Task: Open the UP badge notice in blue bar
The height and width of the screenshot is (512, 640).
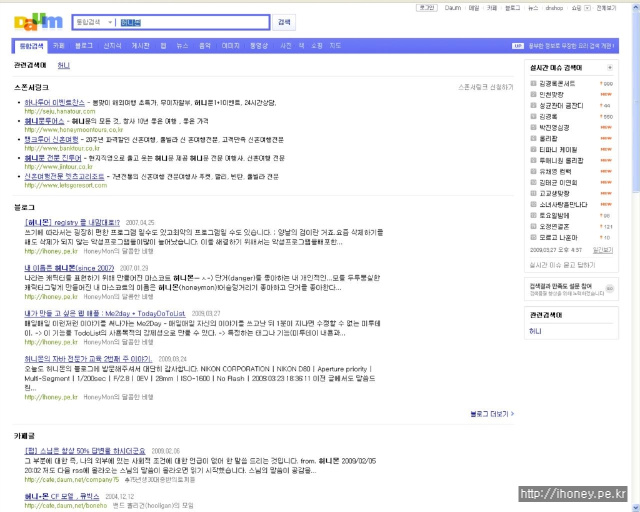Action: (518, 46)
